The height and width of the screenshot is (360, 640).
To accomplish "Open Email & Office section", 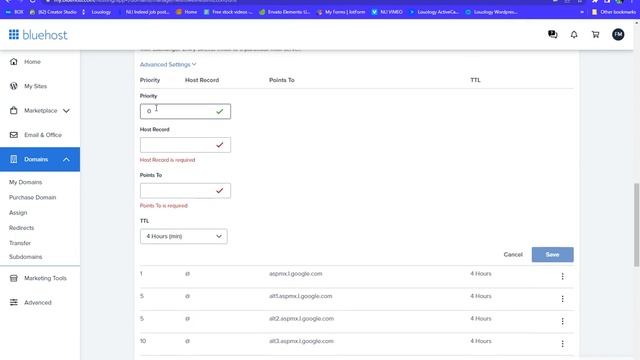I will tap(43, 135).
